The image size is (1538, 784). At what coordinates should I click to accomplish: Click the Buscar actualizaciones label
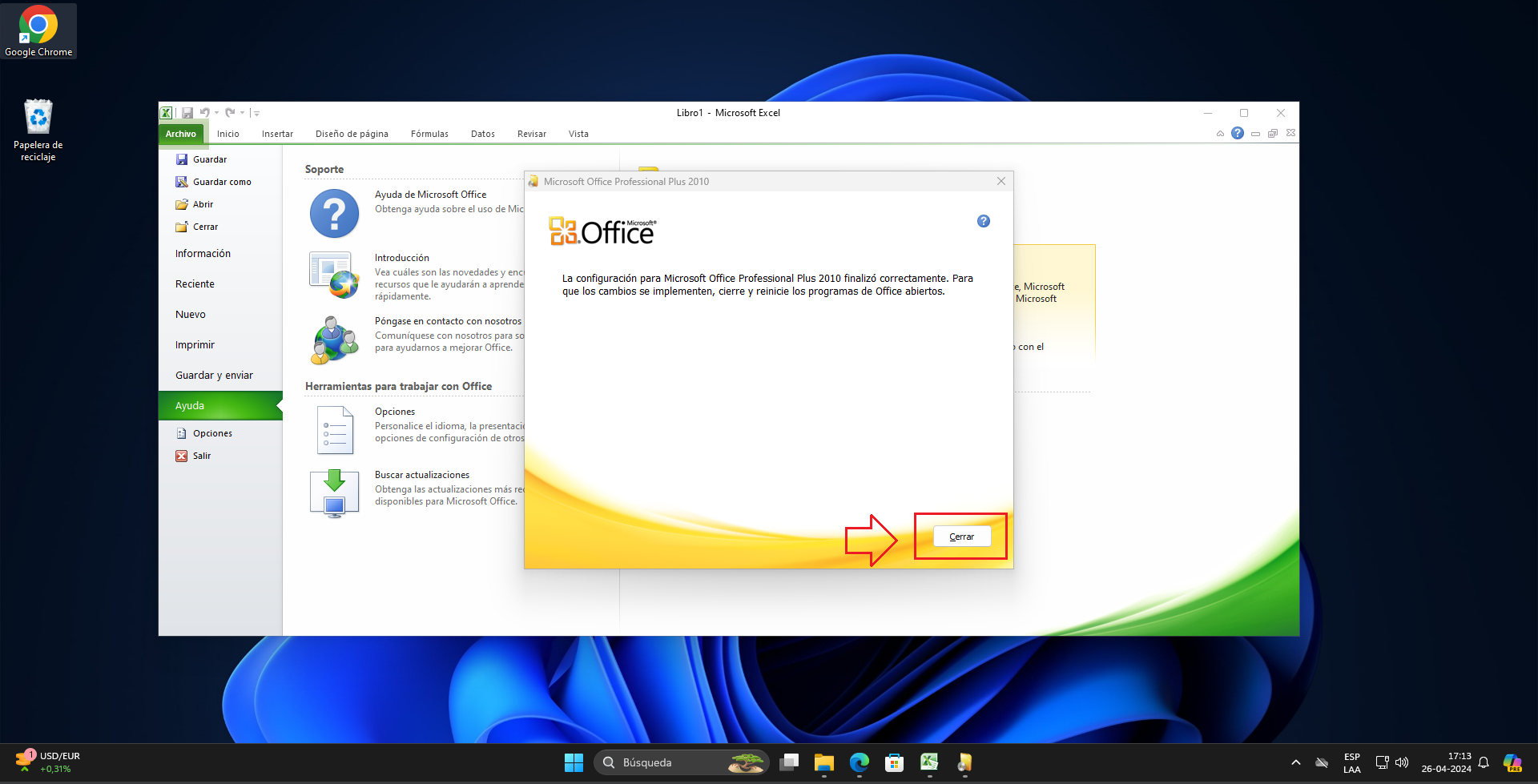pyautogui.click(x=422, y=475)
